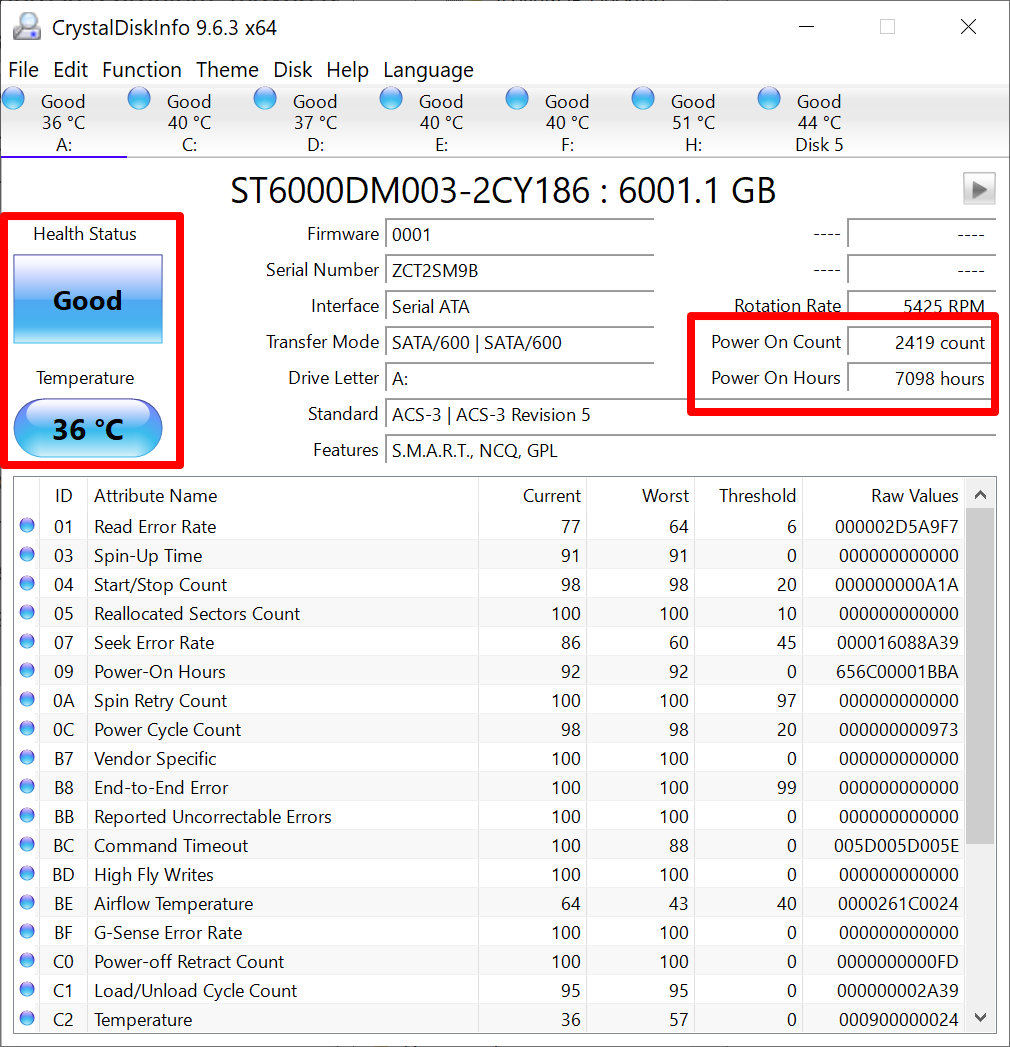Open the File menu
This screenshot has width=1010, height=1047.
pyautogui.click(x=23, y=69)
